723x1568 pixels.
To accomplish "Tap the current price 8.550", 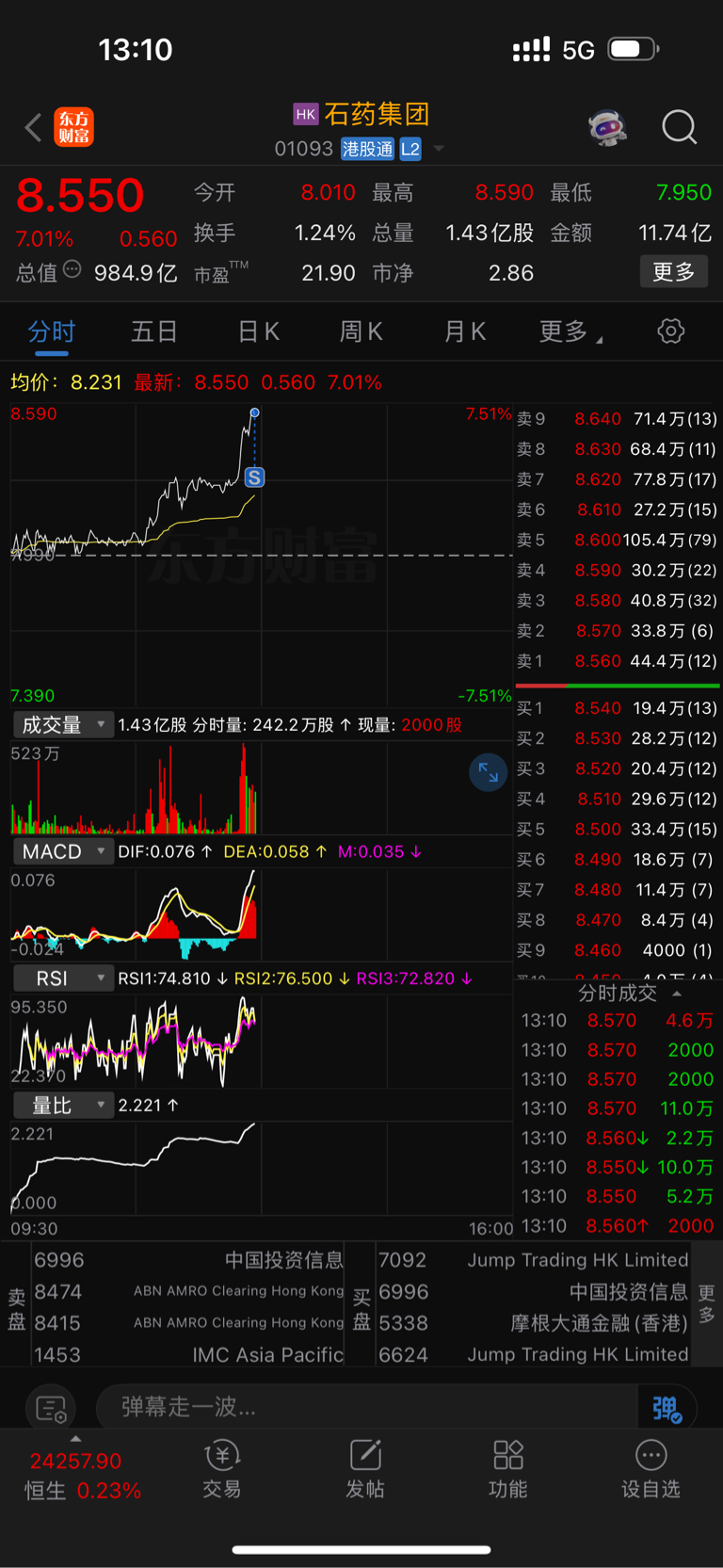I will point(80,196).
